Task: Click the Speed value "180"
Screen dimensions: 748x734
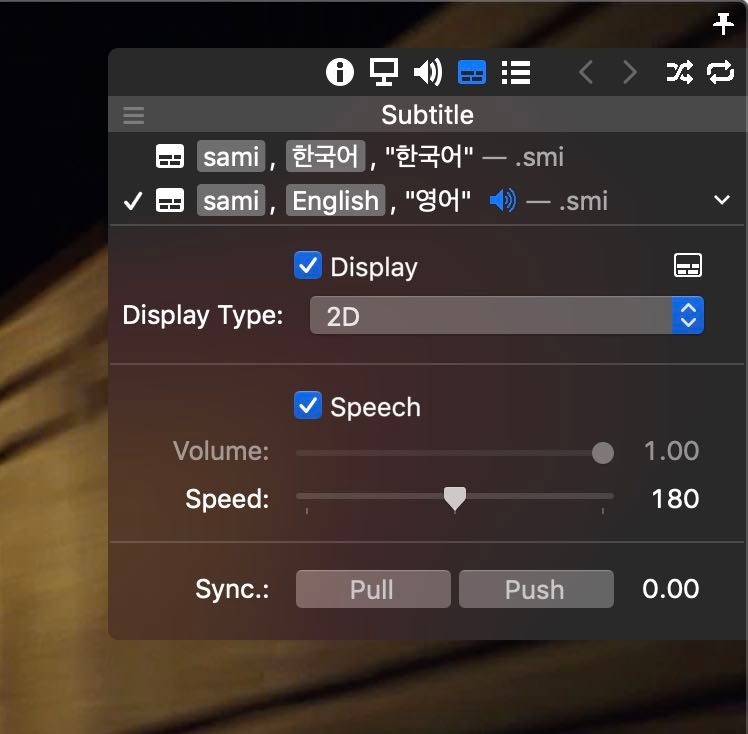Action: point(675,499)
